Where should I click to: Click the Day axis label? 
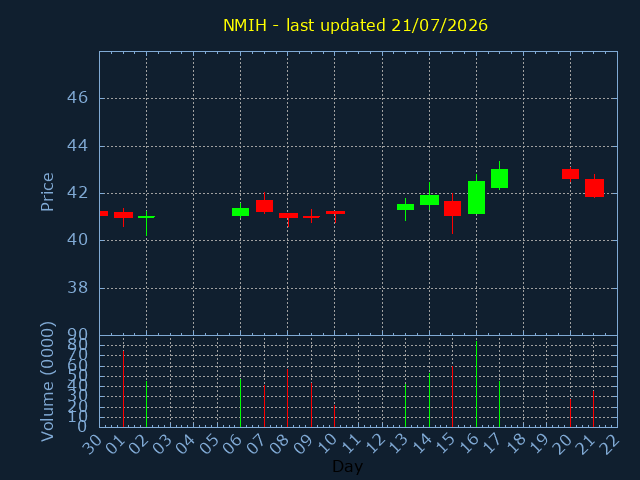pyautogui.click(x=347, y=466)
